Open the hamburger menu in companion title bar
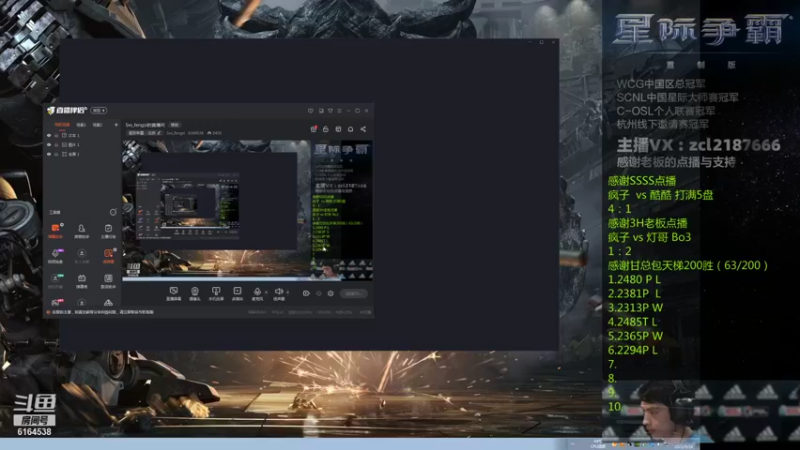The height and width of the screenshot is (450, 800). pos(339,111)
